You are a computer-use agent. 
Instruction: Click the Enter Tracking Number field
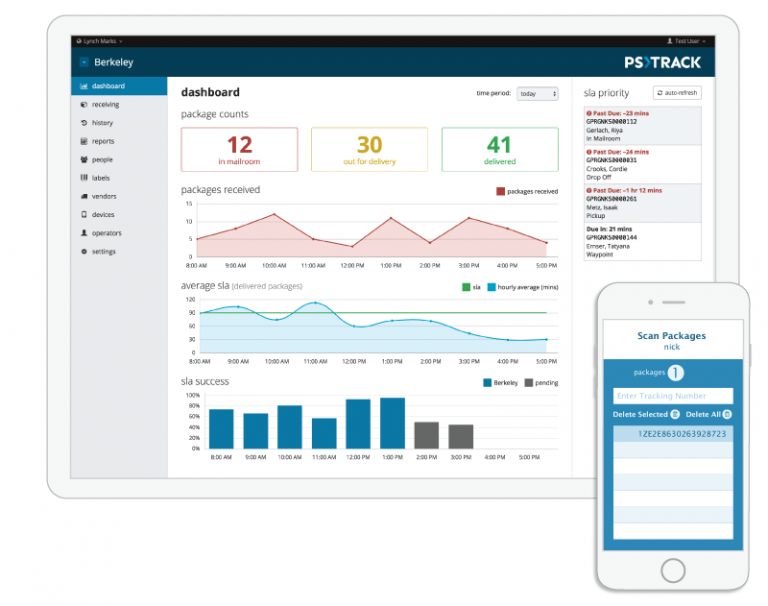tap(672, 396)
